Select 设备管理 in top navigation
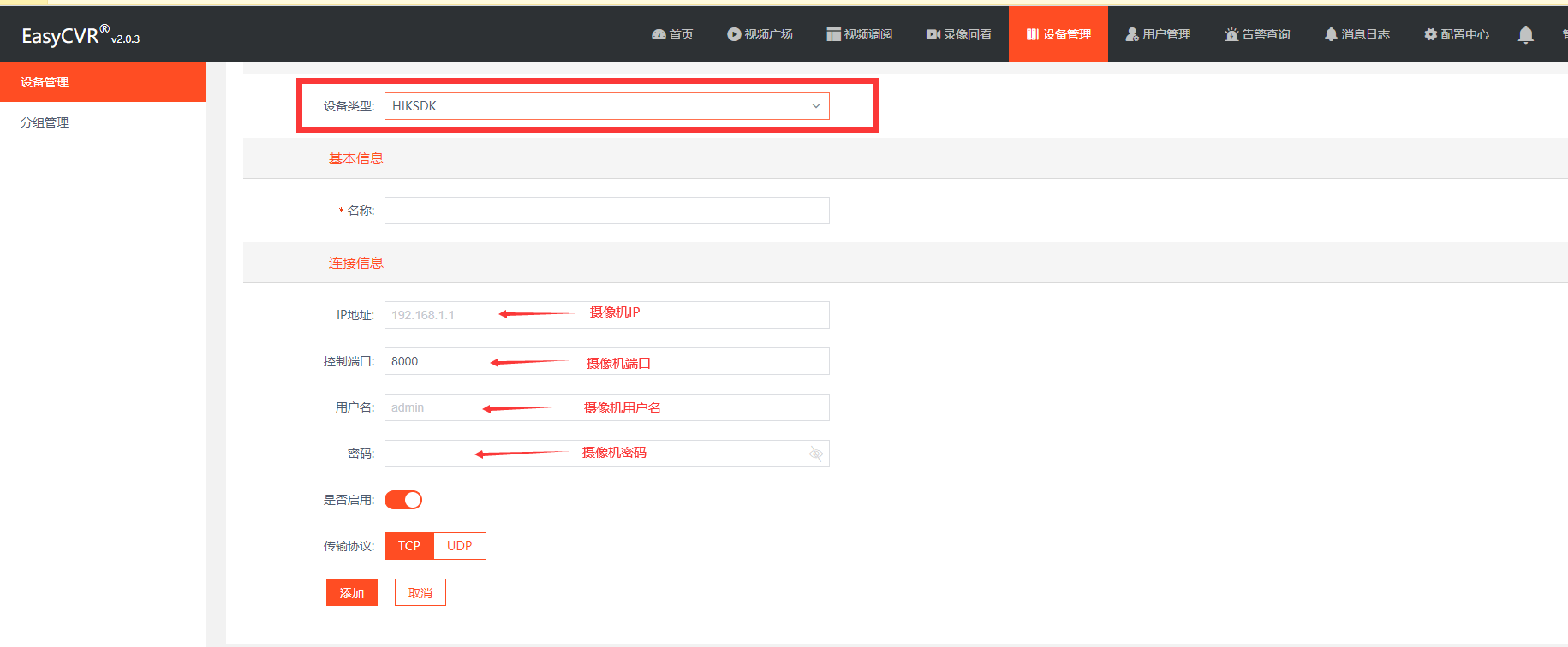The width and height of the screenshot is (1568, 647). pyautogui.click(x=1058, y=34)
